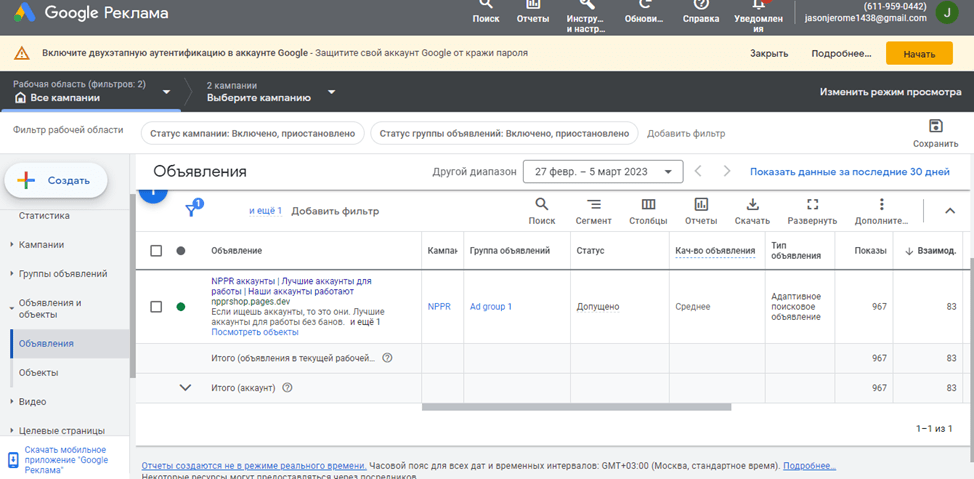Viewport: 974px width, 479px height.
Task: Go to previous date range arrow
Action: coord(698,171)
